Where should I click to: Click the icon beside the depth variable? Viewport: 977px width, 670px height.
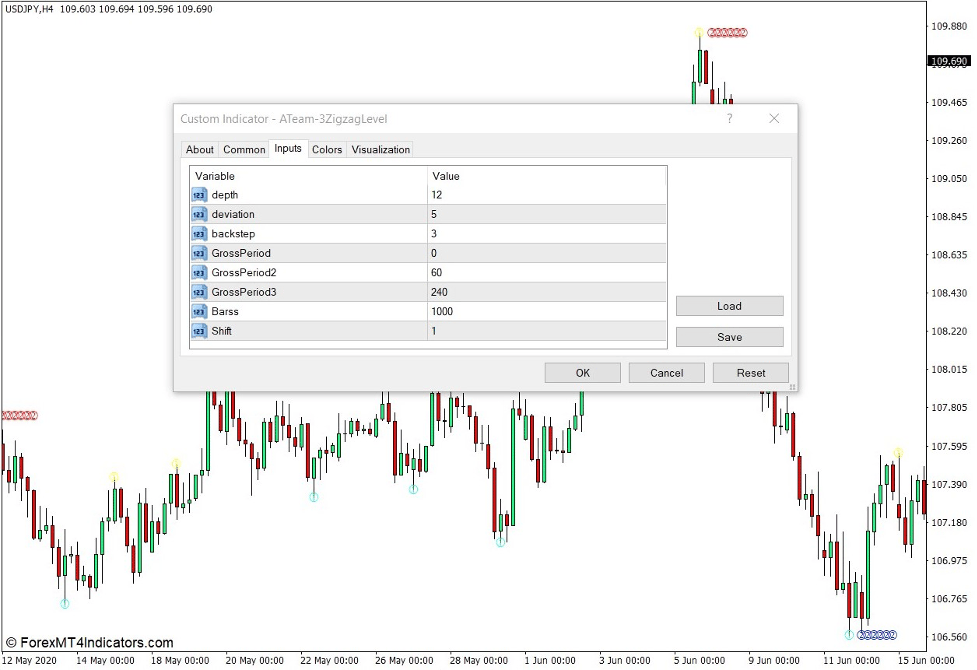click(199, 195)
